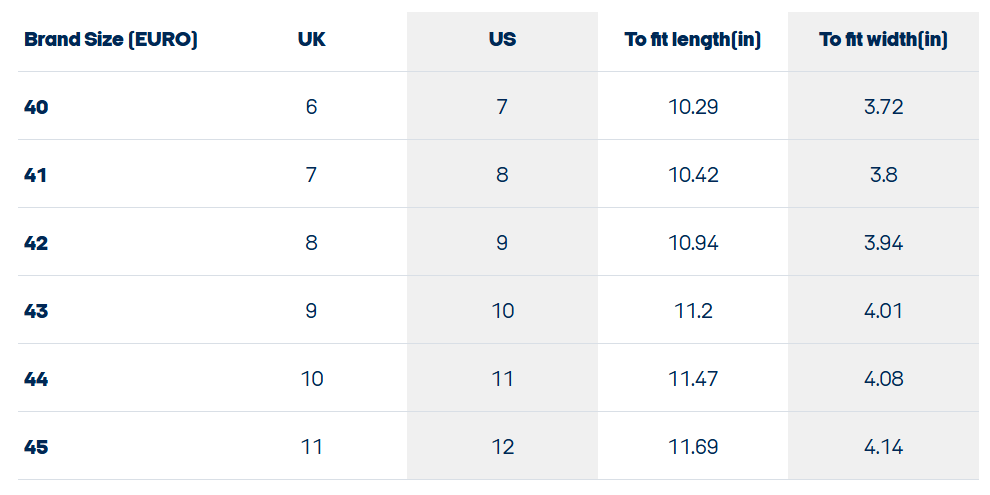The image size is (990, 495).
Task: Click the 10.94 length cell
Action: (693, 243)
